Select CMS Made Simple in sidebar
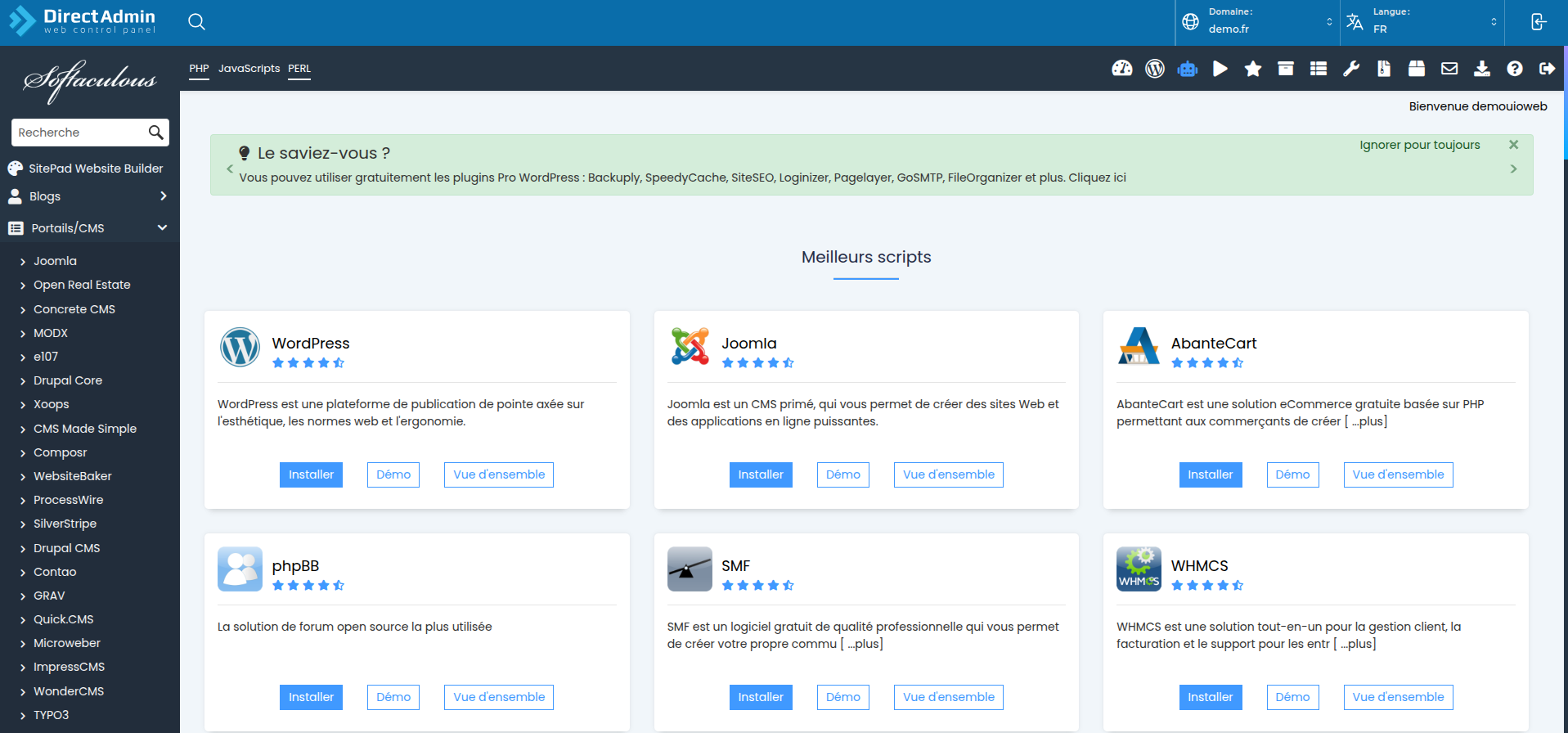 coord(85,429)
